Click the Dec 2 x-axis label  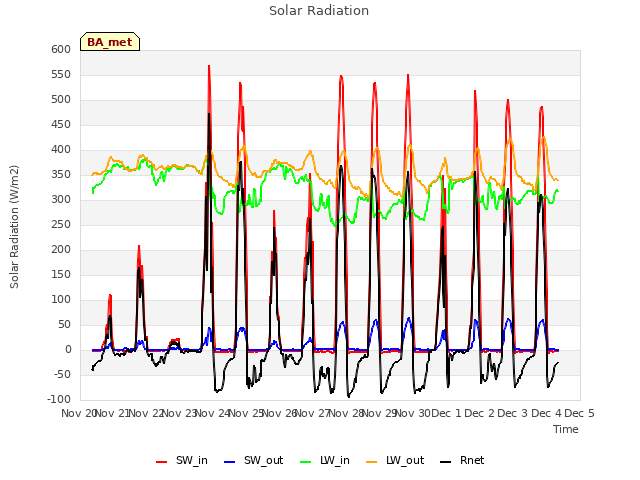point(480,413)
